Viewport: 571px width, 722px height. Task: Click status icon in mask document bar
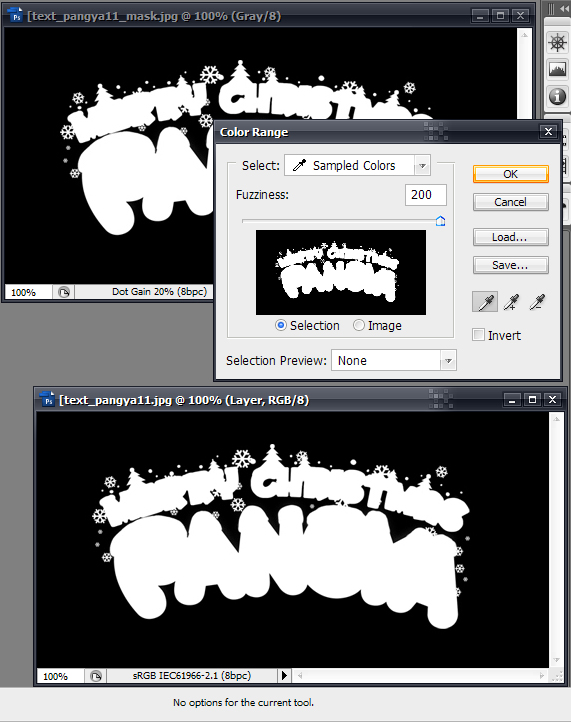click(x=64, y=292)
